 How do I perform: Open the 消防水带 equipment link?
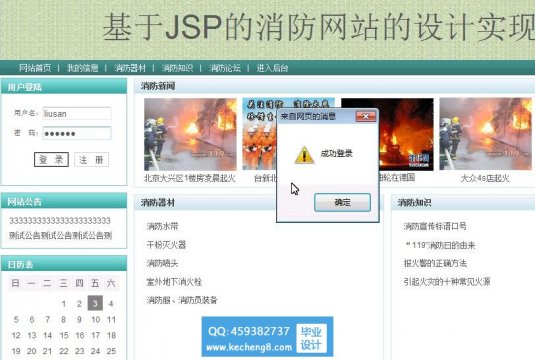tap(162, 226)
